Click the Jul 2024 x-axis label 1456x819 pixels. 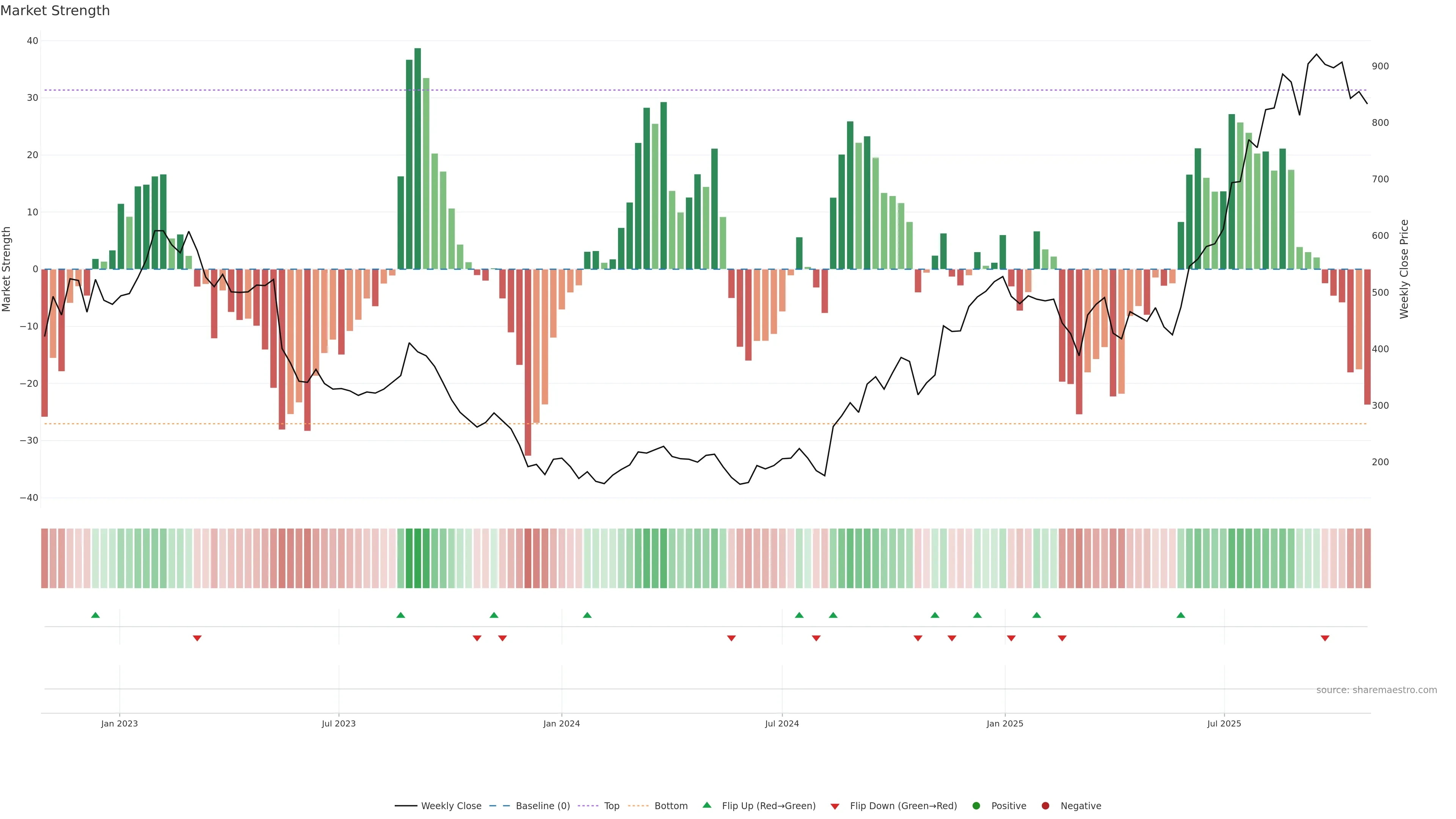coord(782,723)
